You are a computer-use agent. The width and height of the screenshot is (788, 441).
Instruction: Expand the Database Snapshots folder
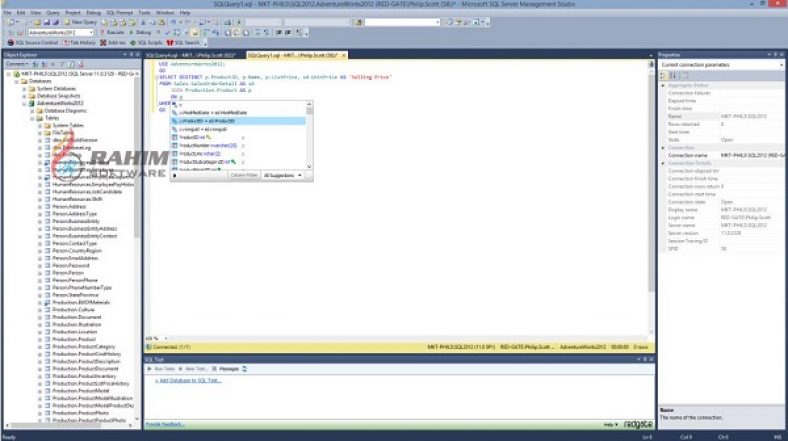tap(24, 95)
